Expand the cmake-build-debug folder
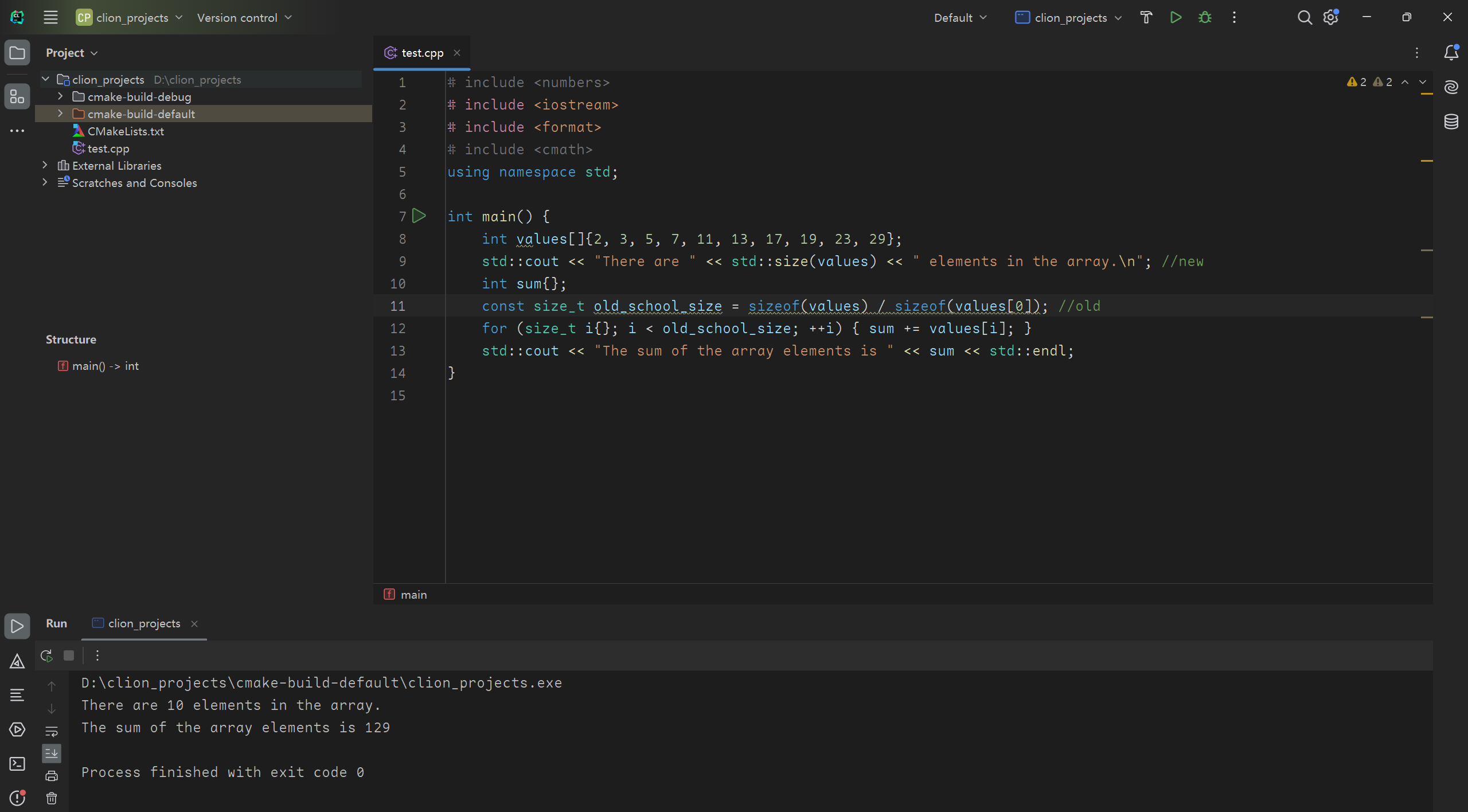The width and height of the screenshot is (1468, 812). pyautogui.click(x=60, y=96)
